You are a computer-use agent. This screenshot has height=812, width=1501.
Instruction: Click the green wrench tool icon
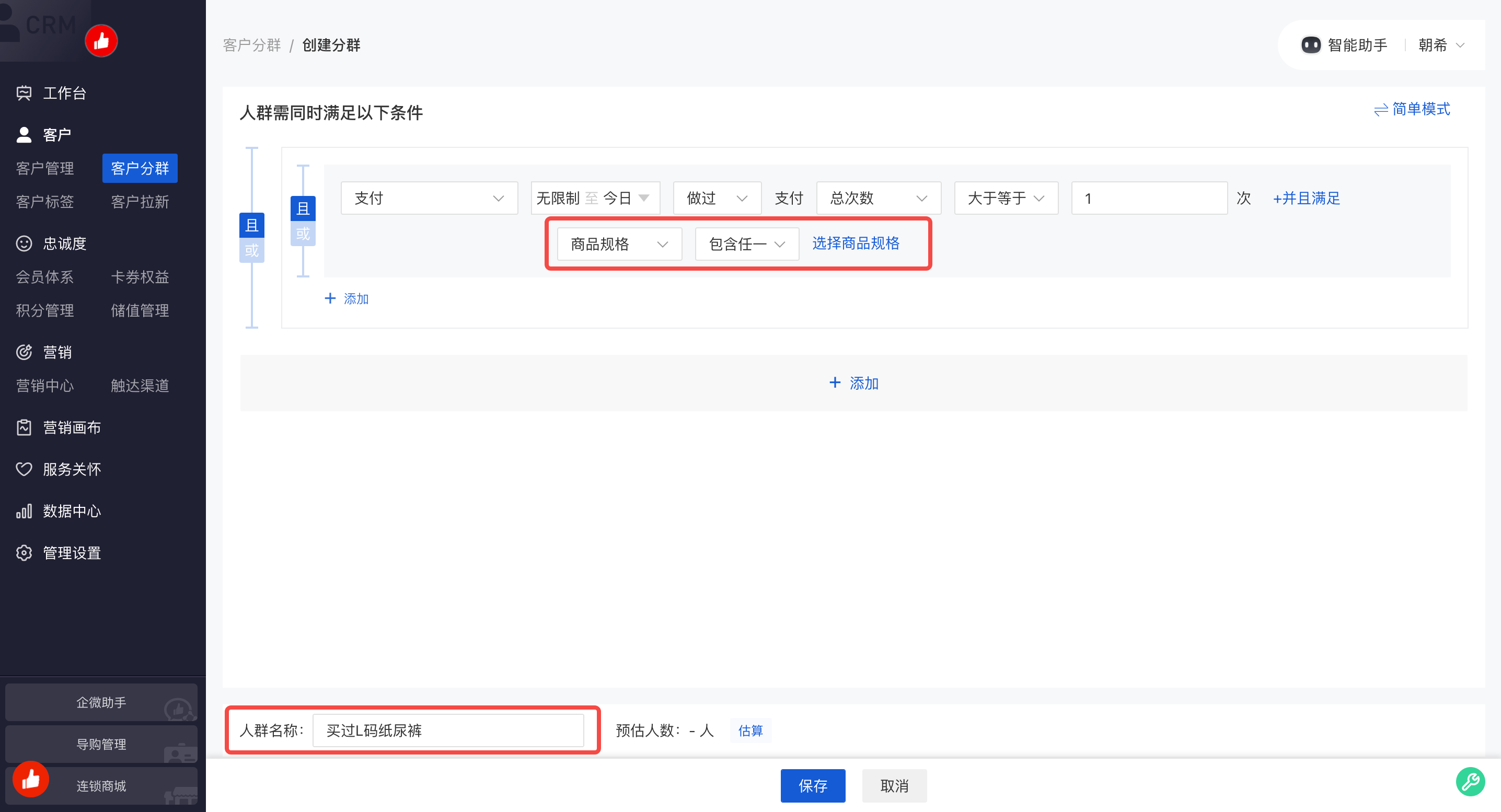click(1470, 782)
